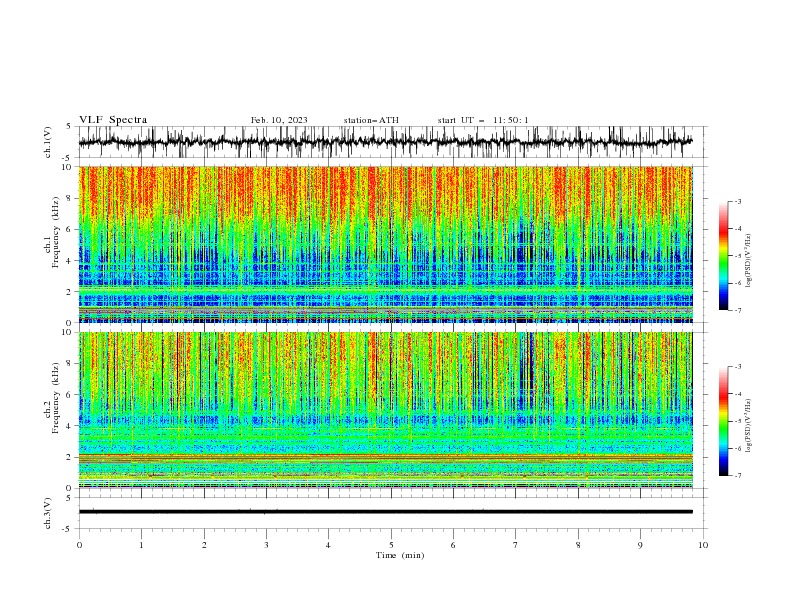792x612 pixels.
Task: Click the "ch.3(V)" axis label
Action: (48, 513)
